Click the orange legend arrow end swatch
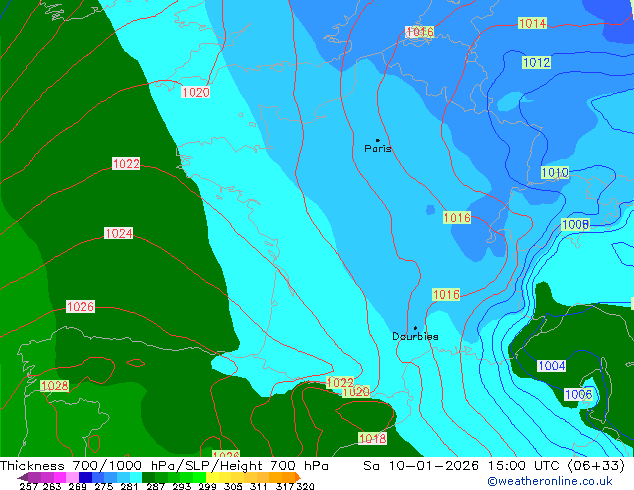 tap(298, 477)
